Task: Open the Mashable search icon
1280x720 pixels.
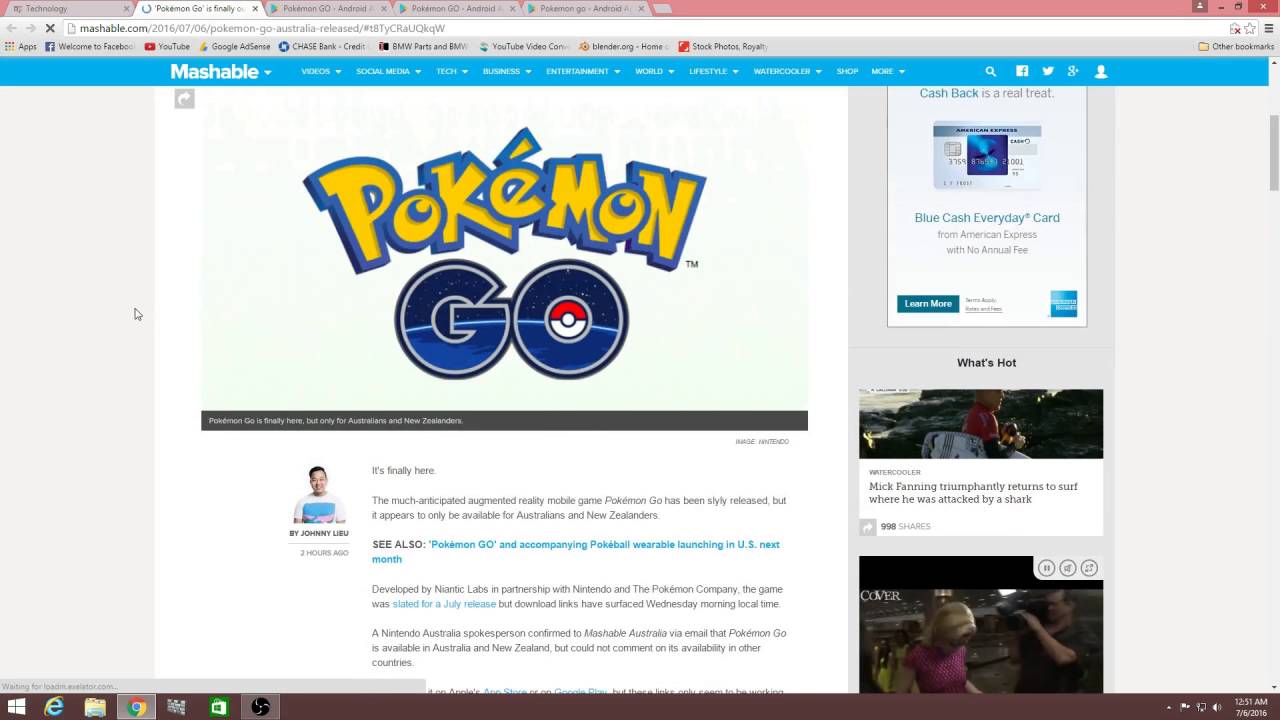Action: click(991, 72)
